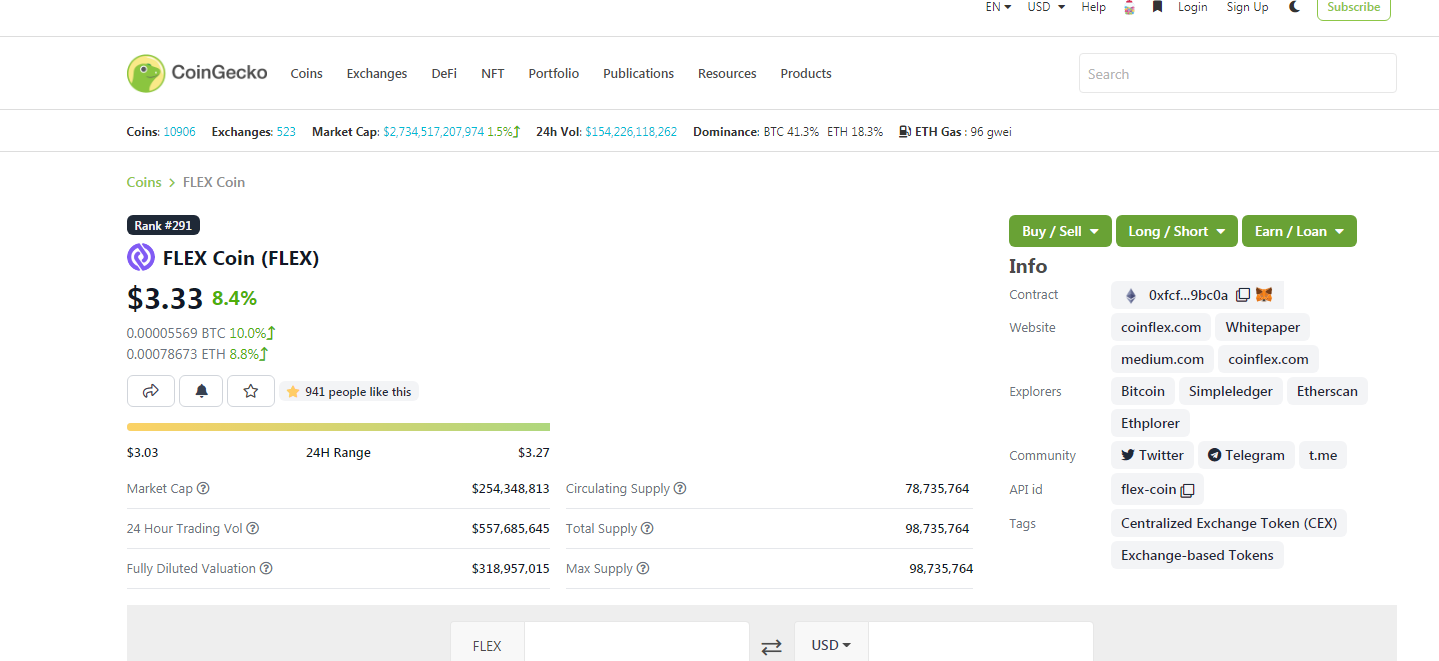Click the bell price alert button
Screen dimensions: 1439x661
201,391
